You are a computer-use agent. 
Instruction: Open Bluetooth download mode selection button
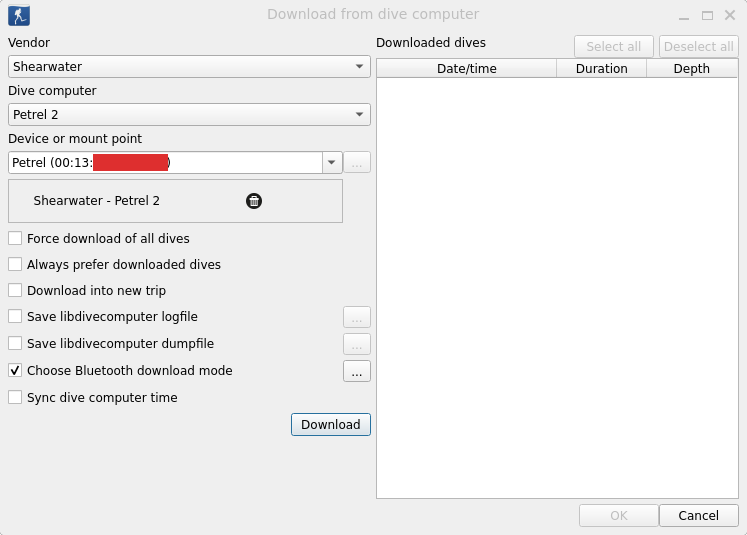point(357,371)
